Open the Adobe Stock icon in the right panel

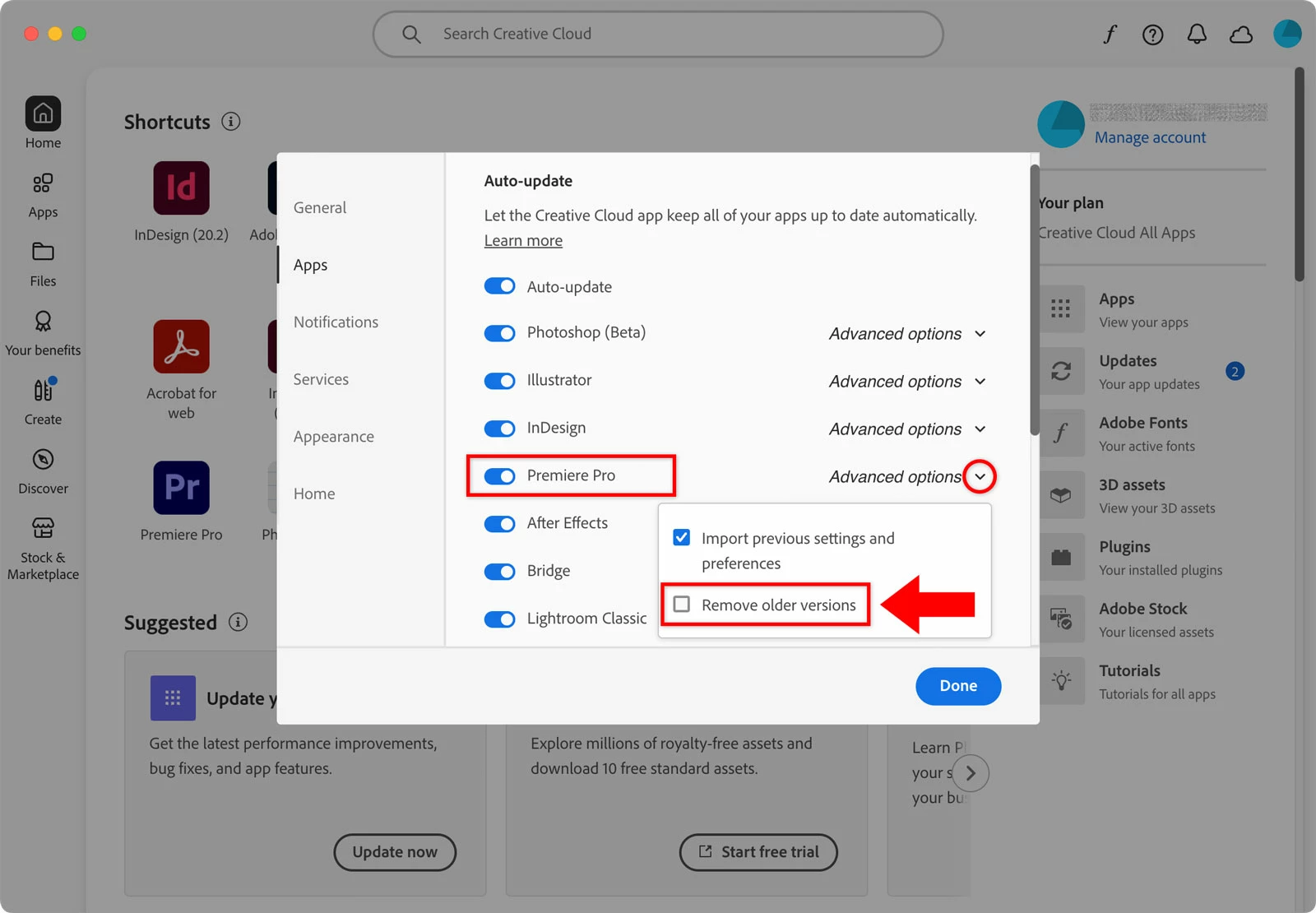point(1061,619)
